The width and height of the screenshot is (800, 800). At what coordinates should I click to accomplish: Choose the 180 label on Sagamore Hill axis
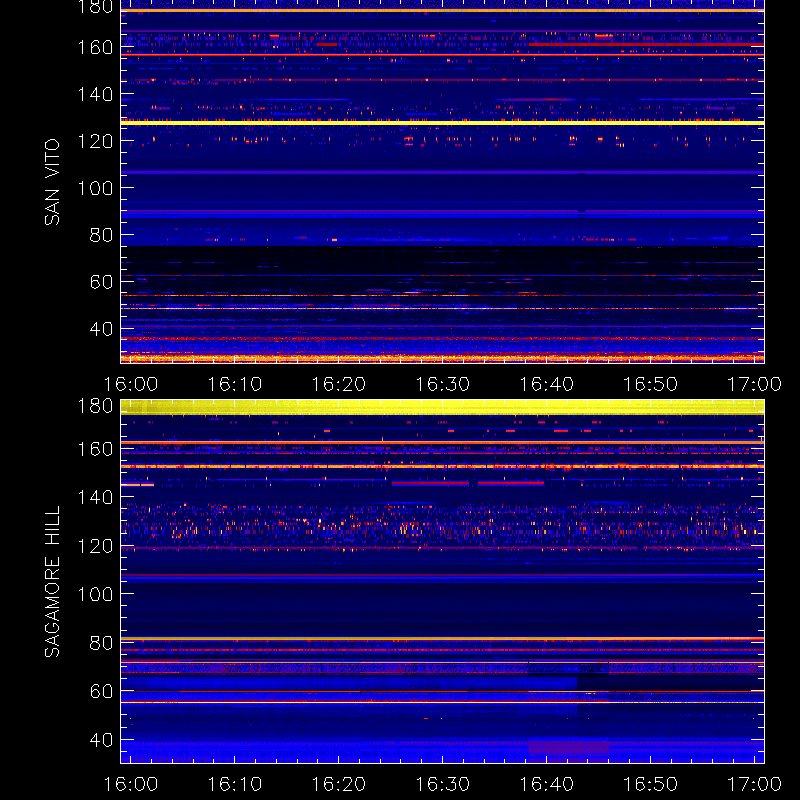(95, 406)
